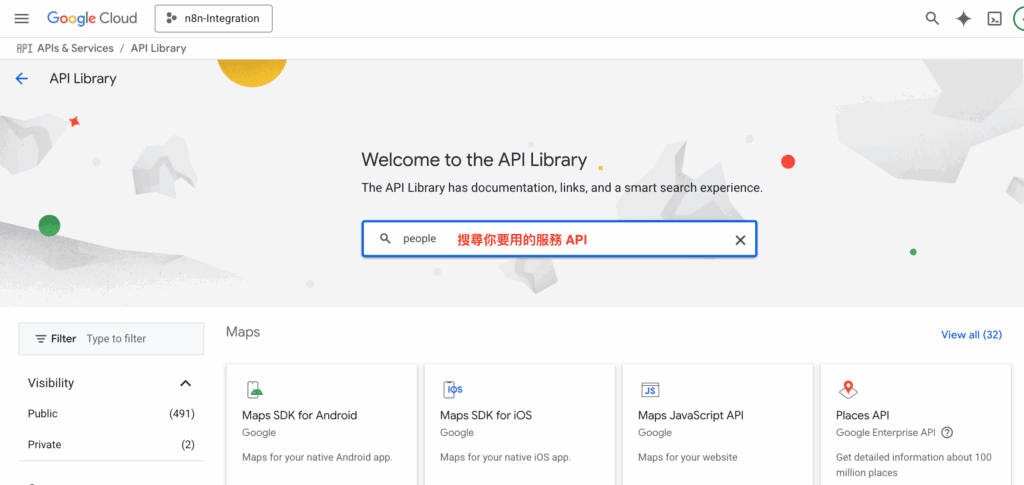Open the hamburger navigation menu
The height and width of the screenshot is (485, 1024).
tap(21, 18)
